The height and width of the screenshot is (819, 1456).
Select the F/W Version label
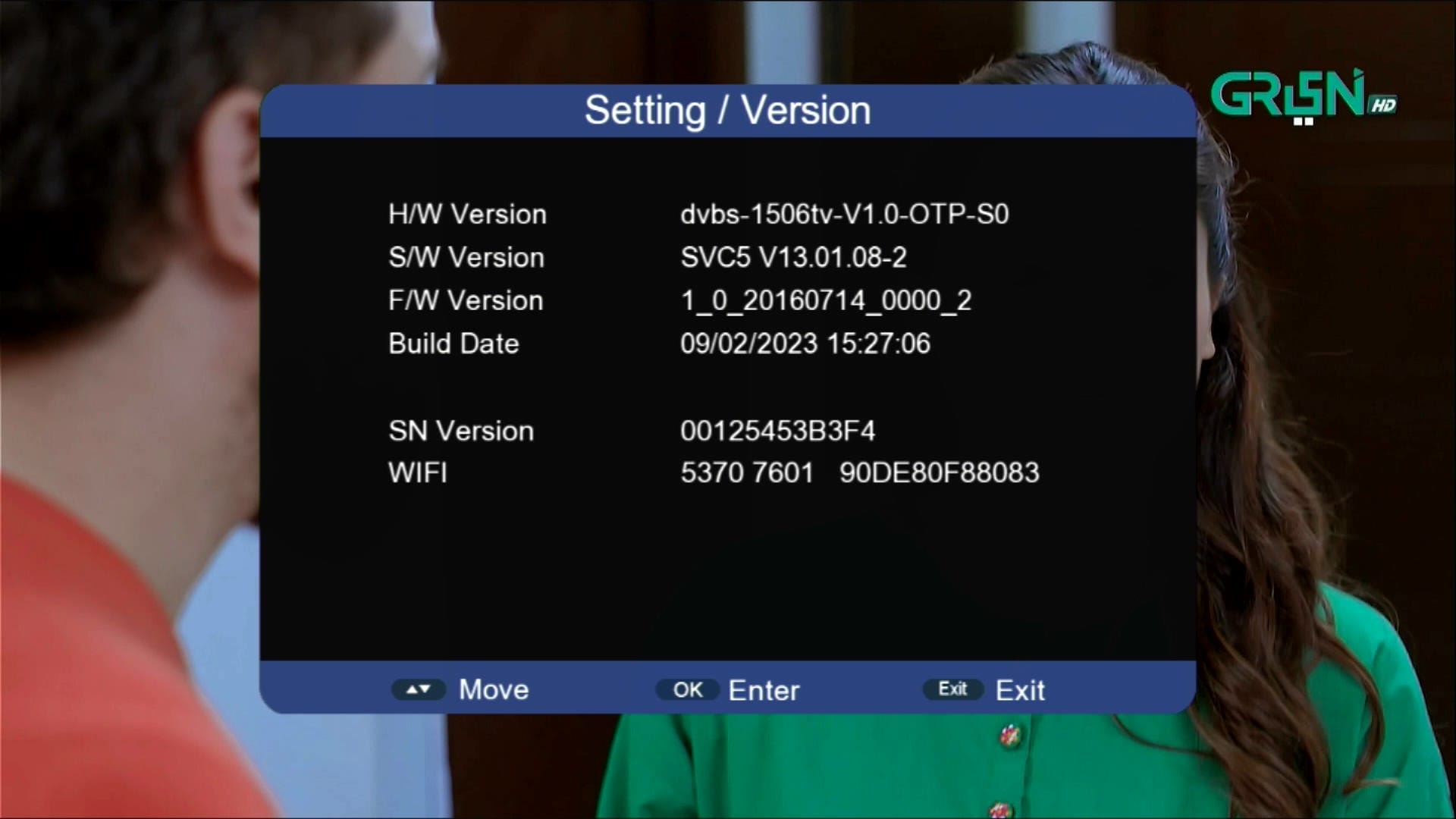point(466,301)
